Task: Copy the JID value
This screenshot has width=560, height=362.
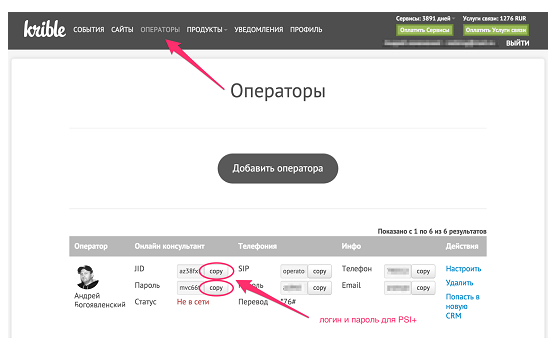Action: (x=216, y=271)
